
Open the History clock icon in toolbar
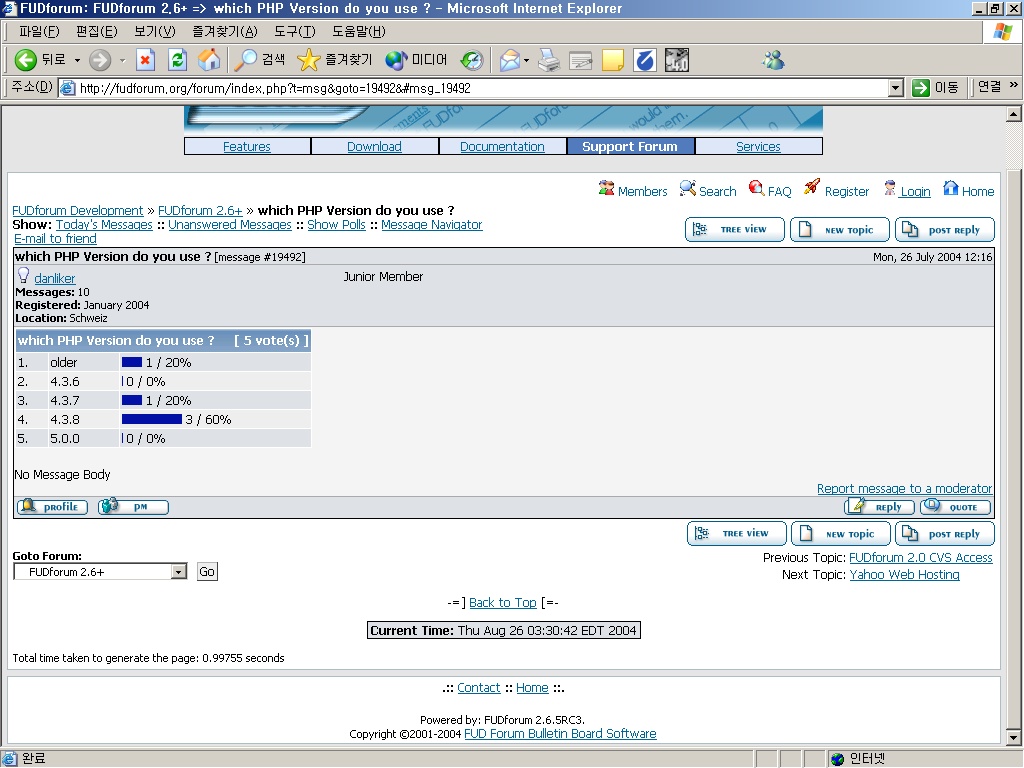click(x=472, y=60)
